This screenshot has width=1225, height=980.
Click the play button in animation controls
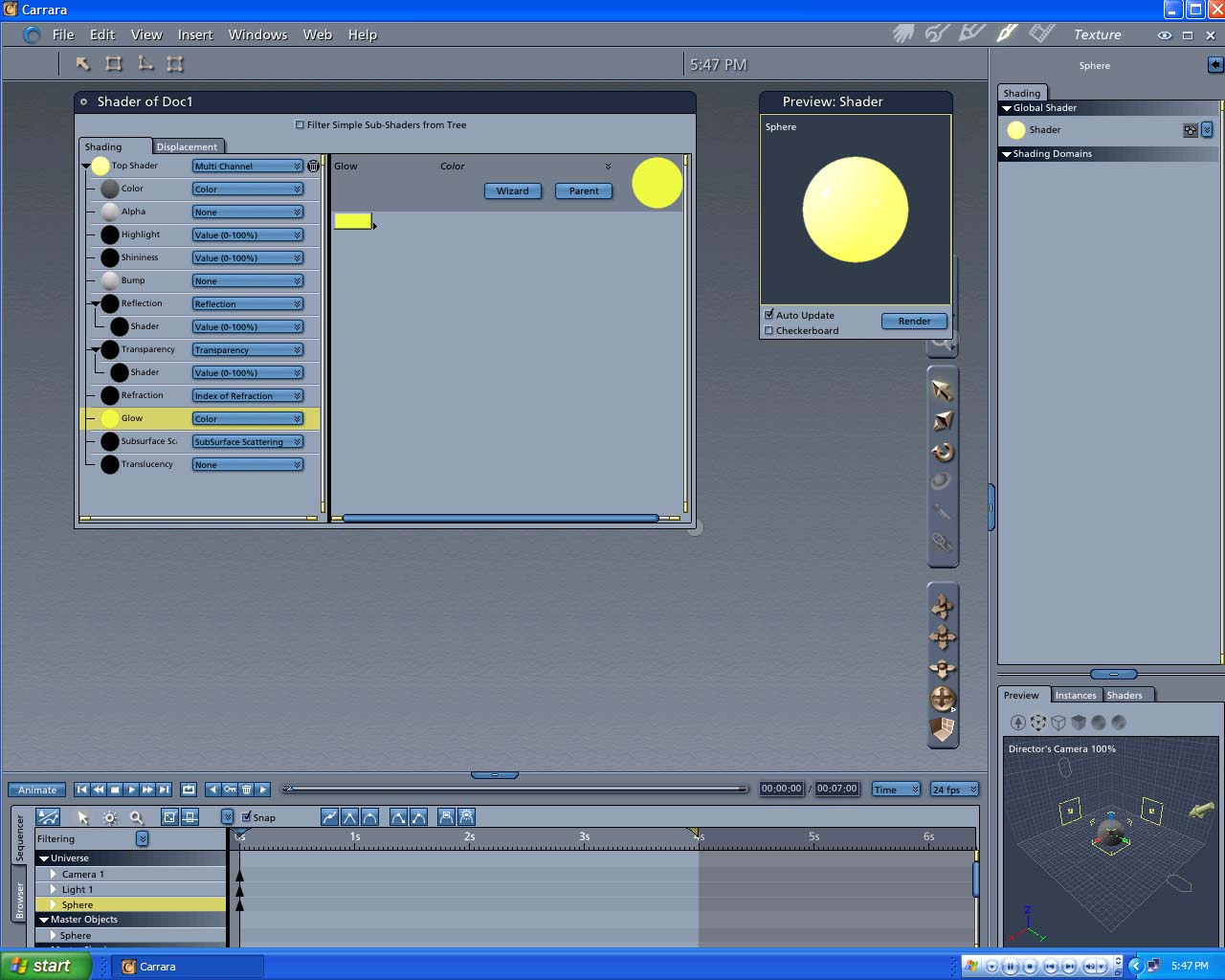point(131,790)
